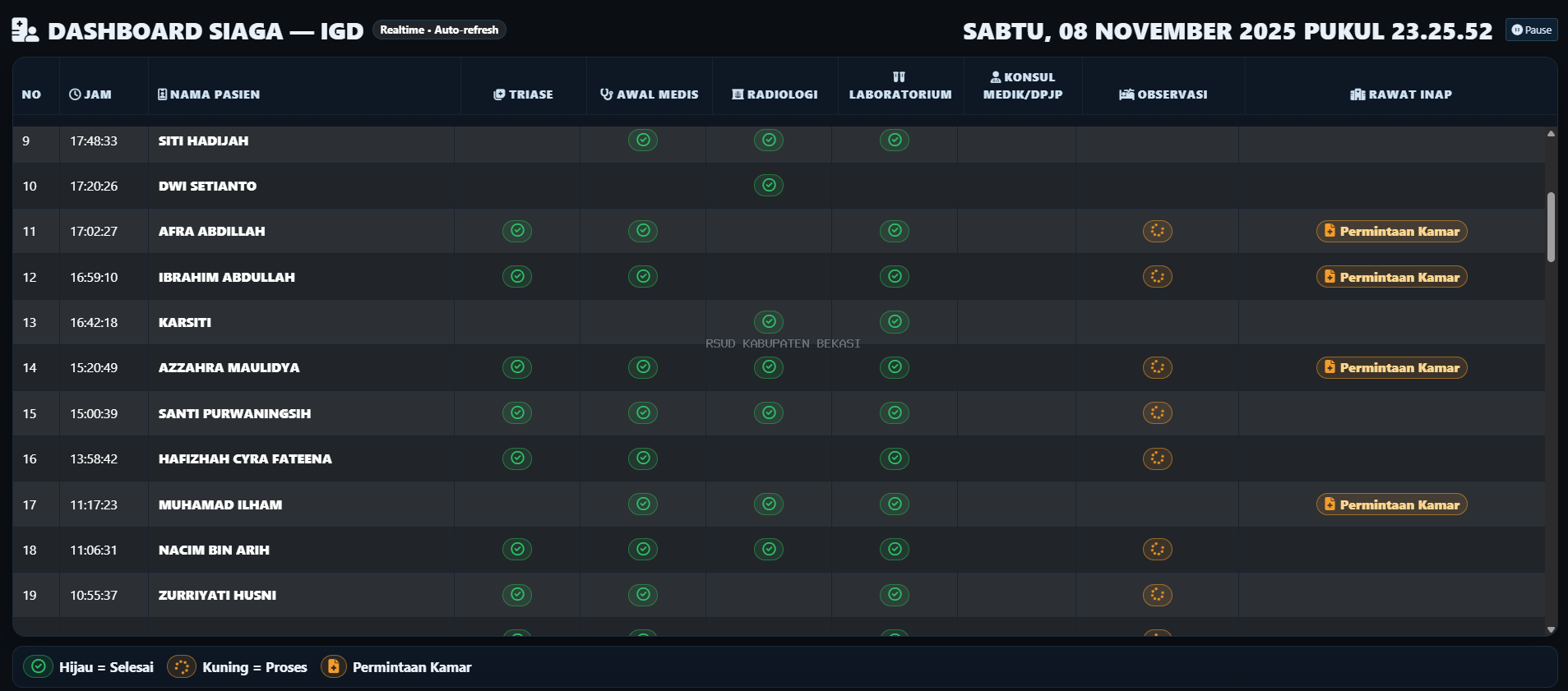The image size is (1568, 691).
Task: Click the Pause auto-refresh button
Action: [x=1531, y=30]
